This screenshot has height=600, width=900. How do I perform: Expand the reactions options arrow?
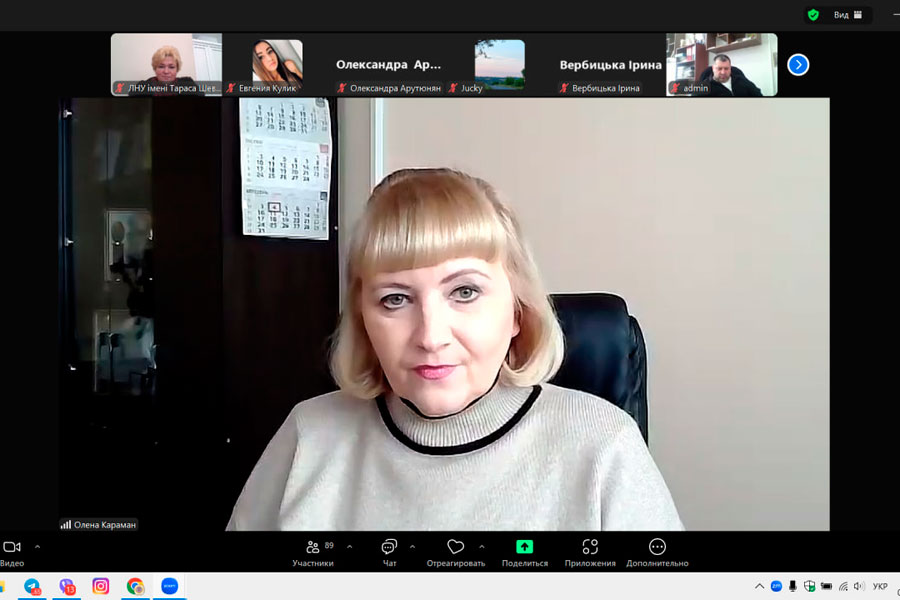(x=482, y=547)
